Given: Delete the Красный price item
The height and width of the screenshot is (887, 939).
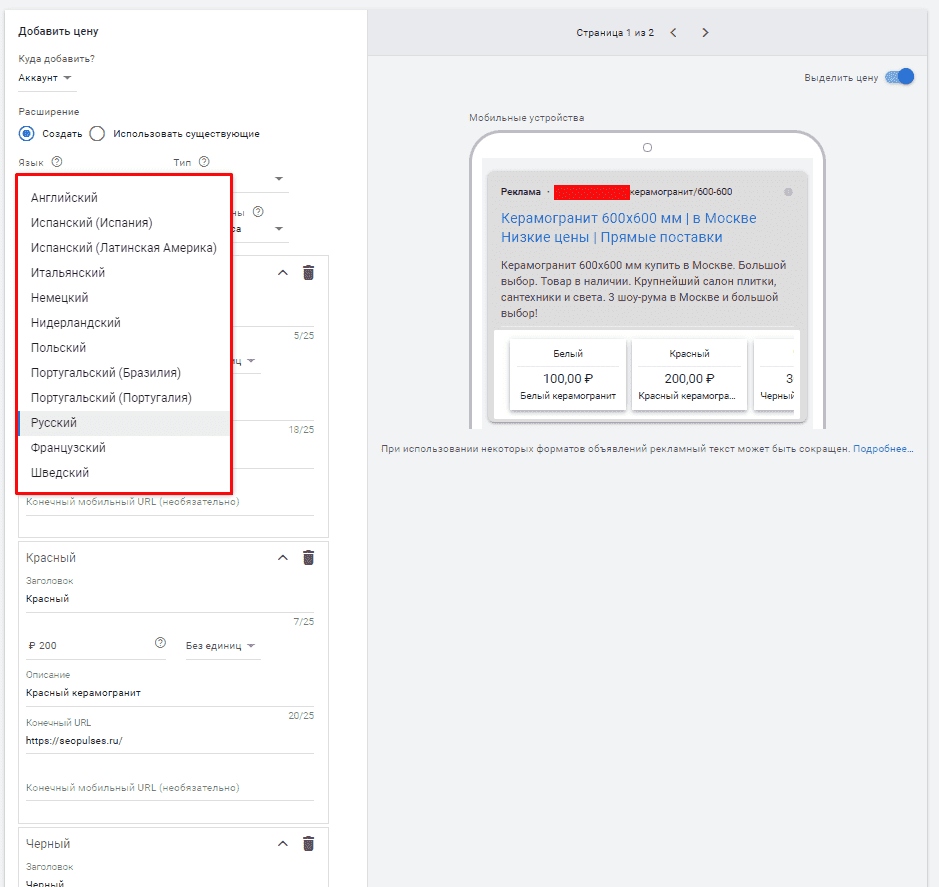Looking at the screenshot, I should [x=308, y=558].
